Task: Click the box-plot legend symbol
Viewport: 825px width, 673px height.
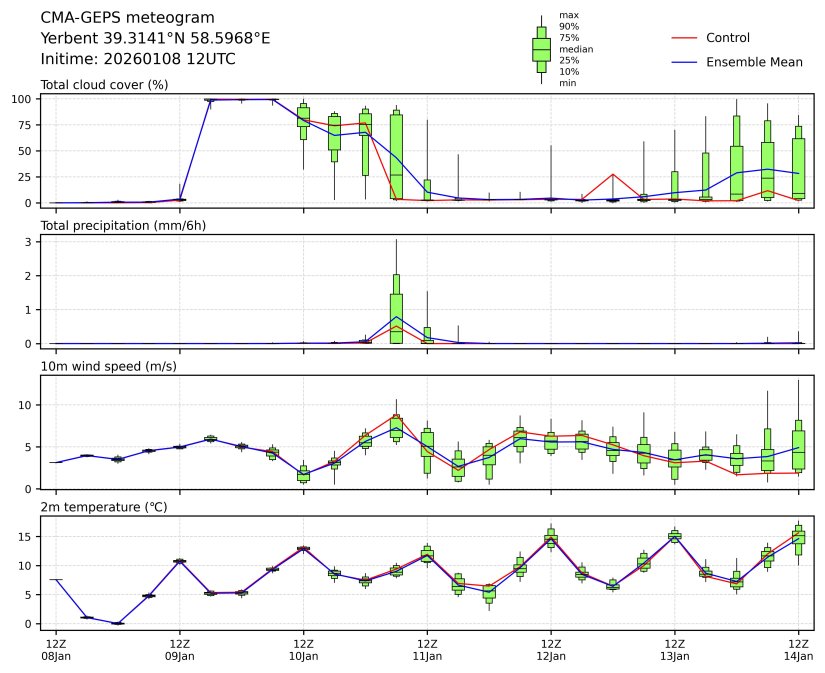Action: pos(541,49)
